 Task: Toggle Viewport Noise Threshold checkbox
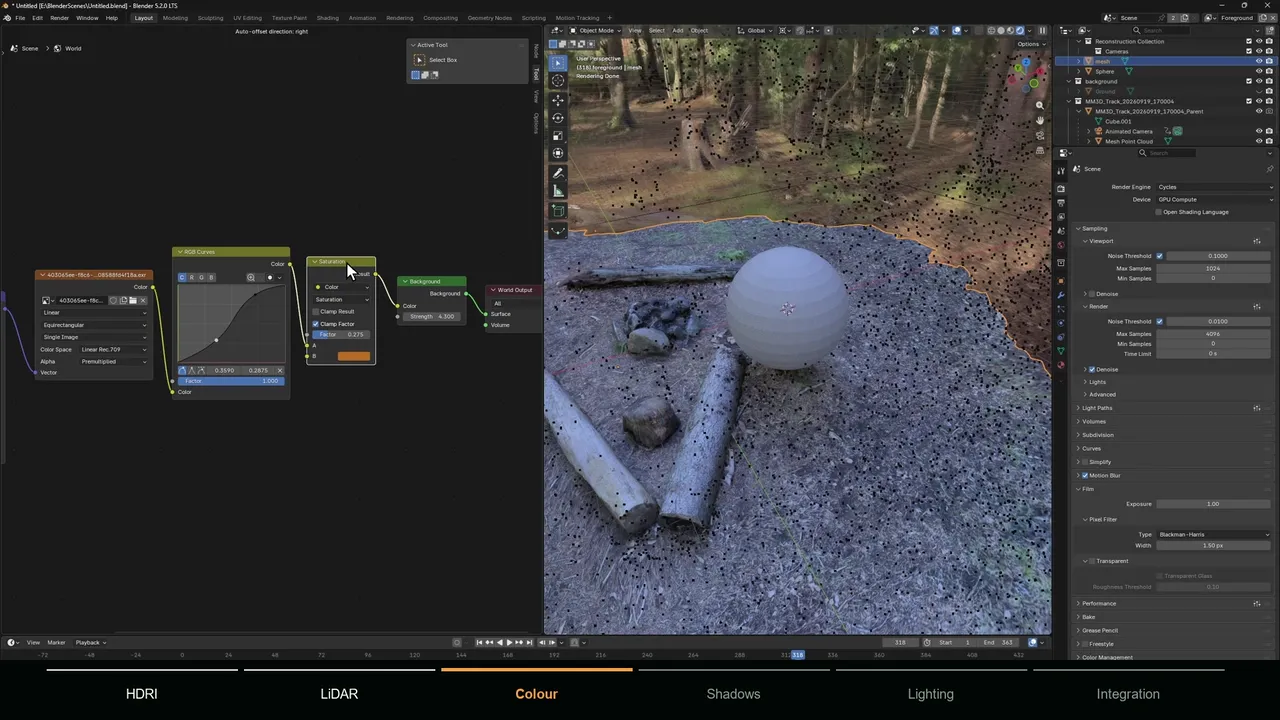(1159, 256)
